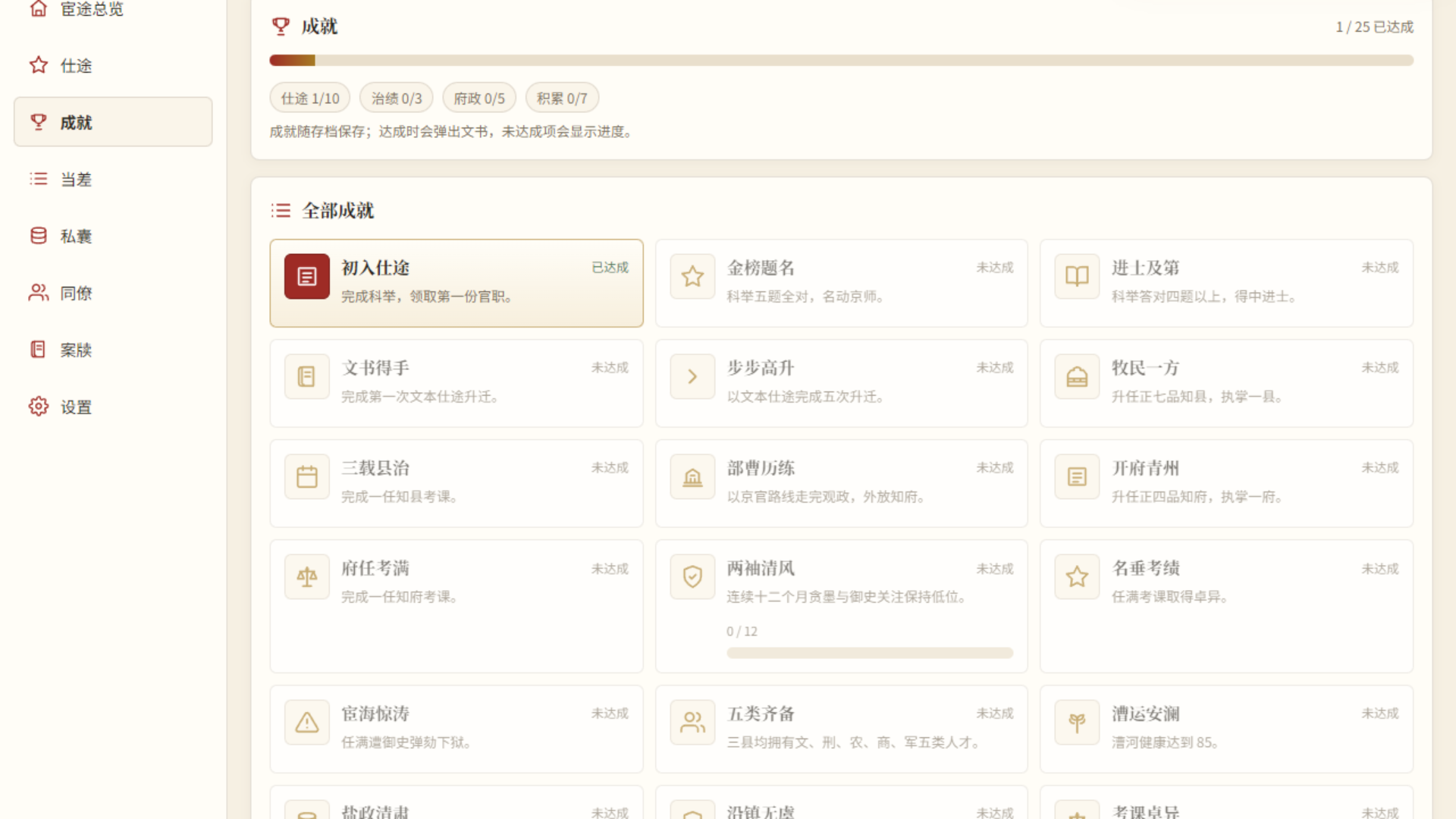
Task: Click the document icon of 开府青州
Action: click(x=1077, y=476)
